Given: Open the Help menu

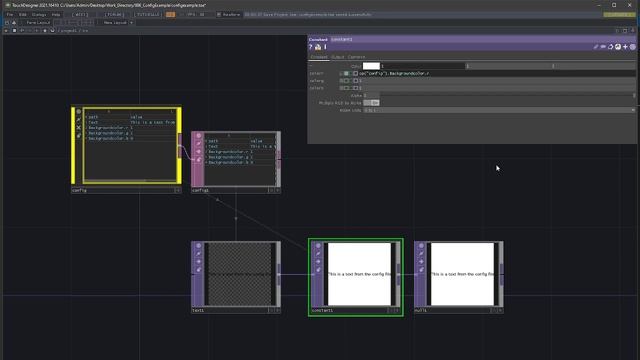Looking at the screenshot, I should [x=56, y=15].
